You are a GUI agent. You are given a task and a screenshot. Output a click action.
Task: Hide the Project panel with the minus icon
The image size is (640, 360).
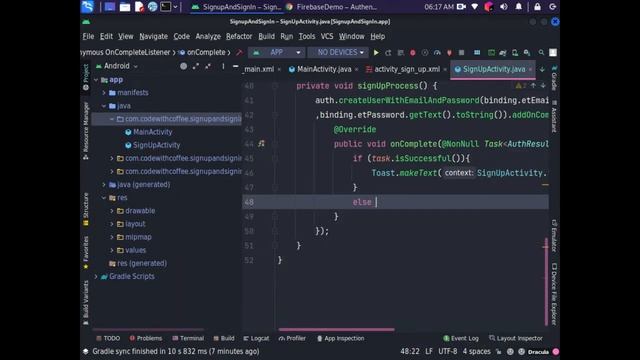pos(236,66)
